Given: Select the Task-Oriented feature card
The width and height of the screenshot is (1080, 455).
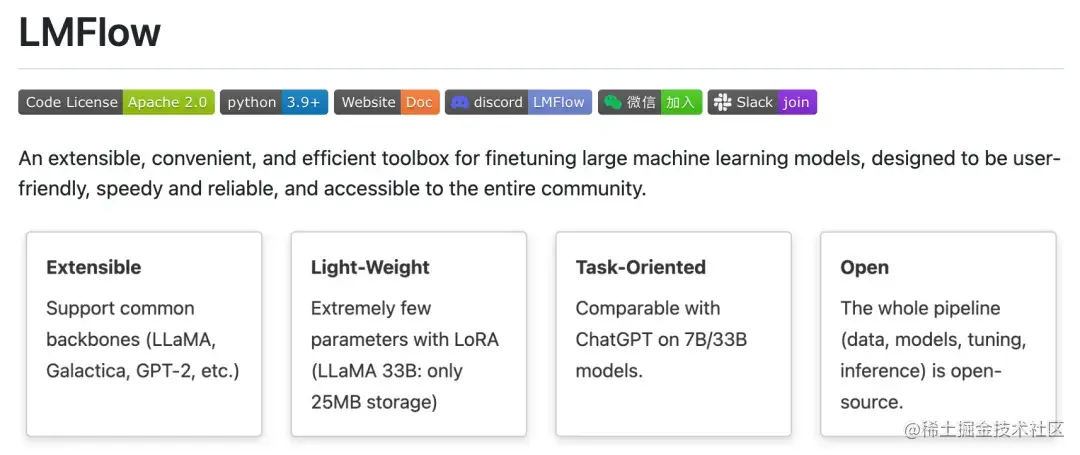Looking at the screenshot, I should tap(673, 334).
